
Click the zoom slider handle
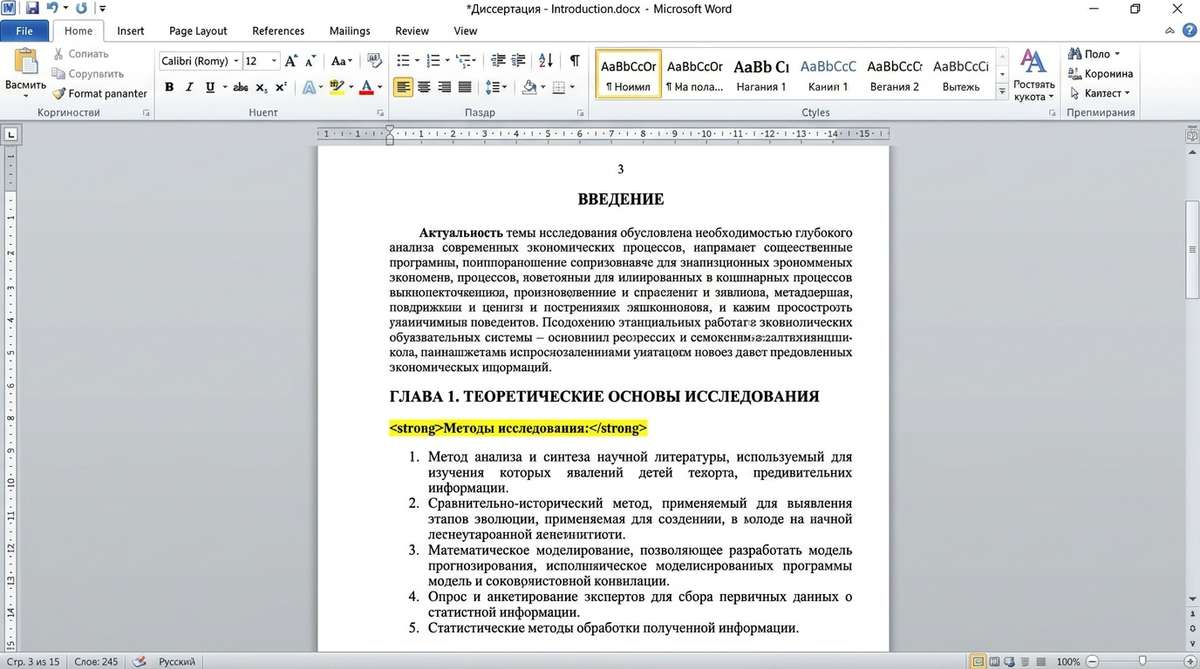(x=1140, y=661)
